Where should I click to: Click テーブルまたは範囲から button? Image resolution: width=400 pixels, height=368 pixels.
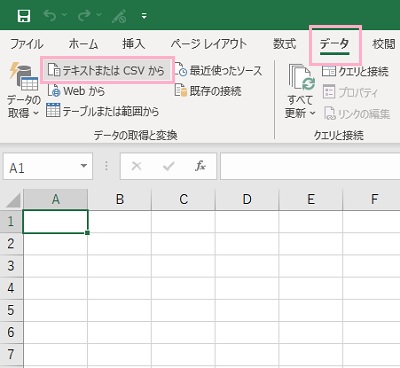(102, 111)
